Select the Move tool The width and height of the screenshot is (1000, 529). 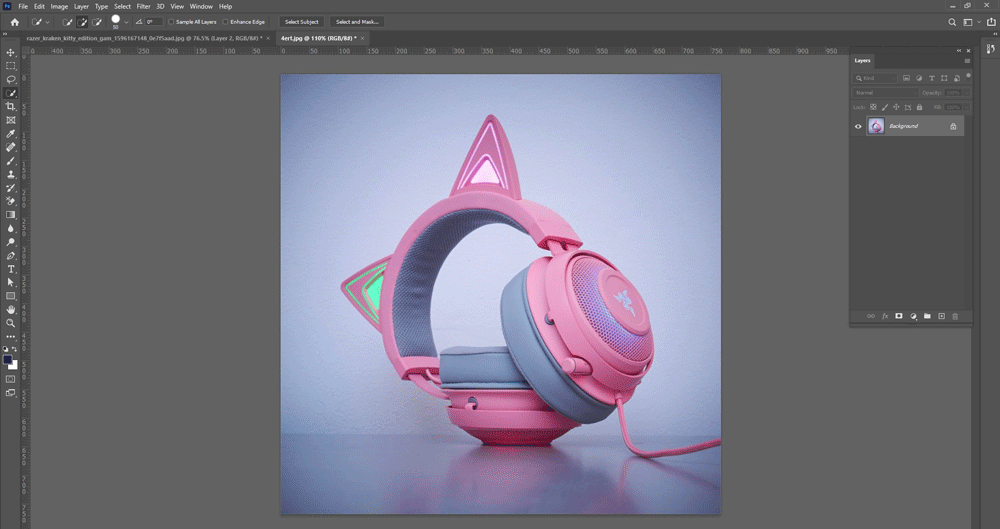point(11,52)
